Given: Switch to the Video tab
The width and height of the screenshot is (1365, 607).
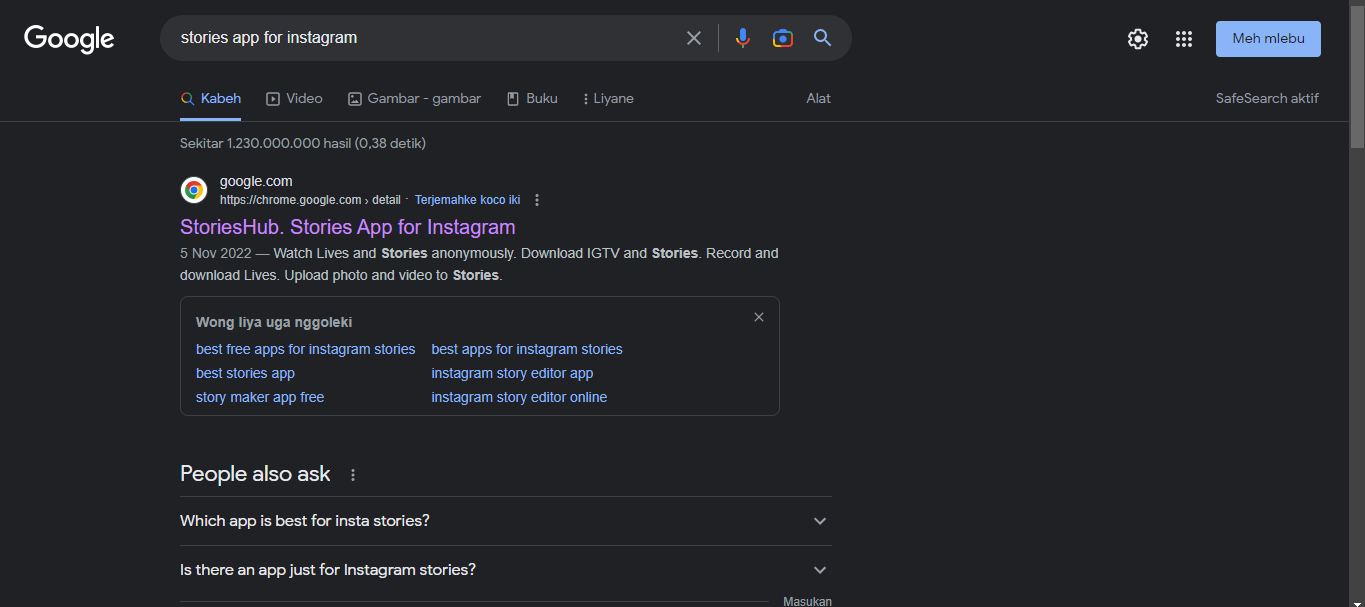Looking at the screenshot, I should [x=294, y=98].
